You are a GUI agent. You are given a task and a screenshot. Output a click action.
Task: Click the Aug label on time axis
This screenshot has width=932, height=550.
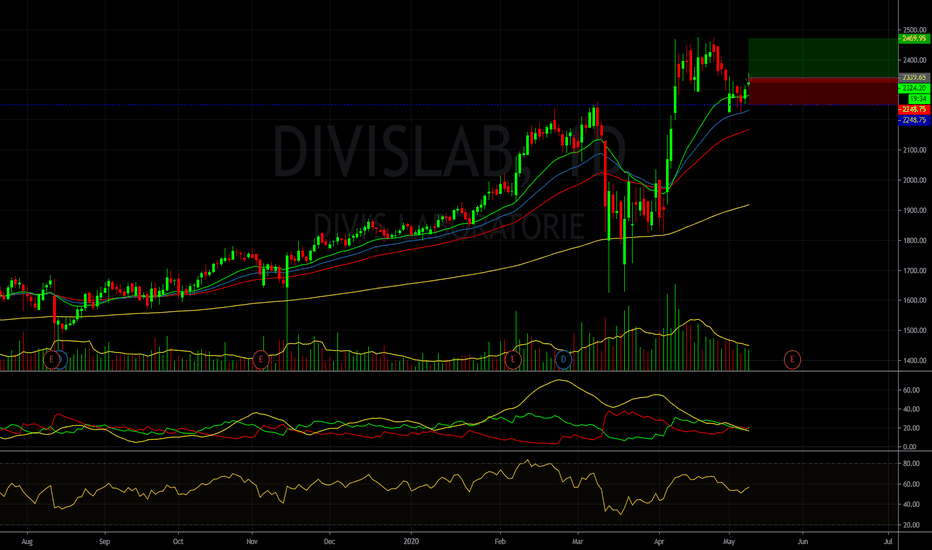pos(27,542)
